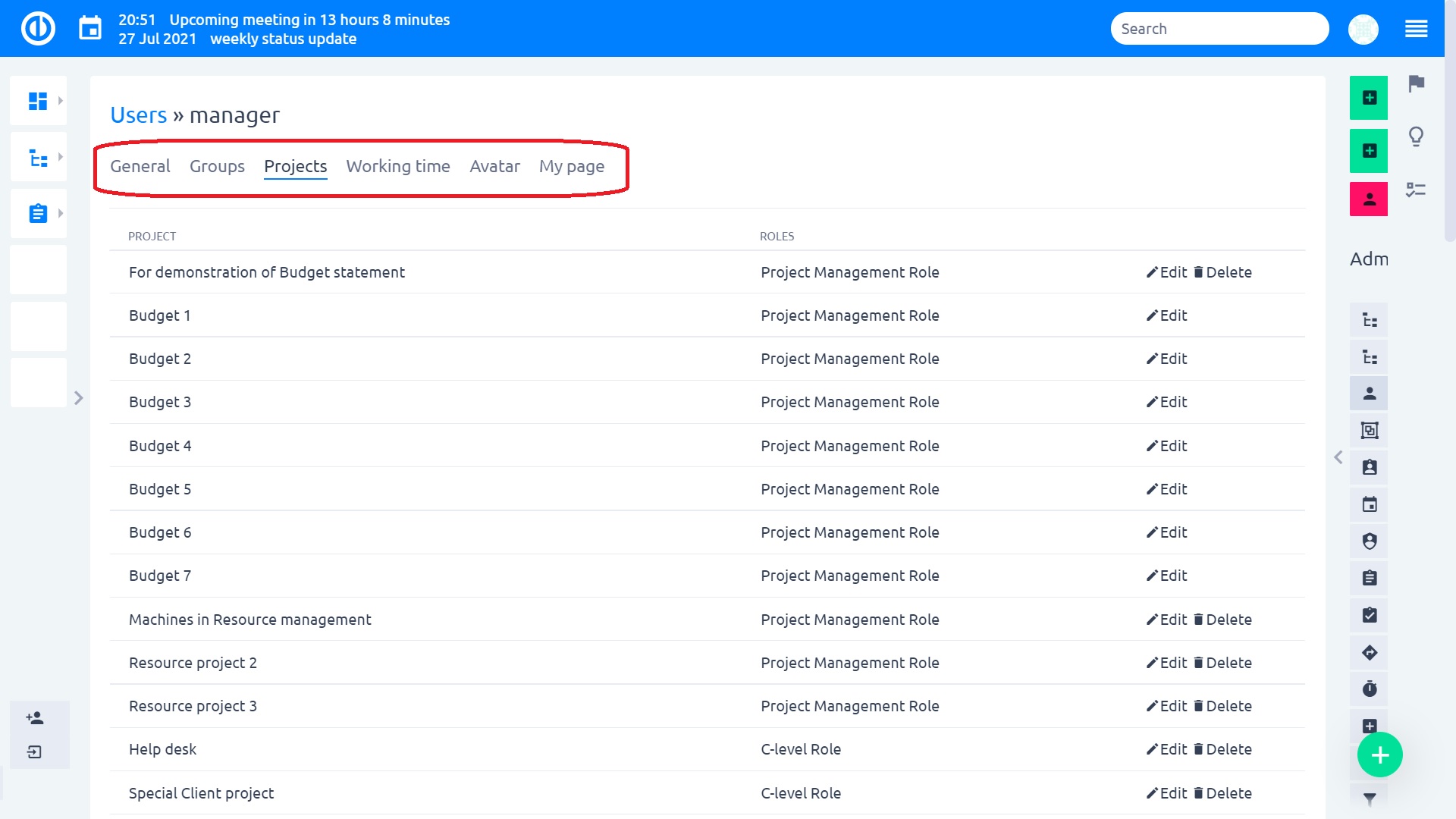Image resolution: width=1456 pixels, height=819 pixels.
Task: Click the green floating plus button
Action: tap(1379, 755)
